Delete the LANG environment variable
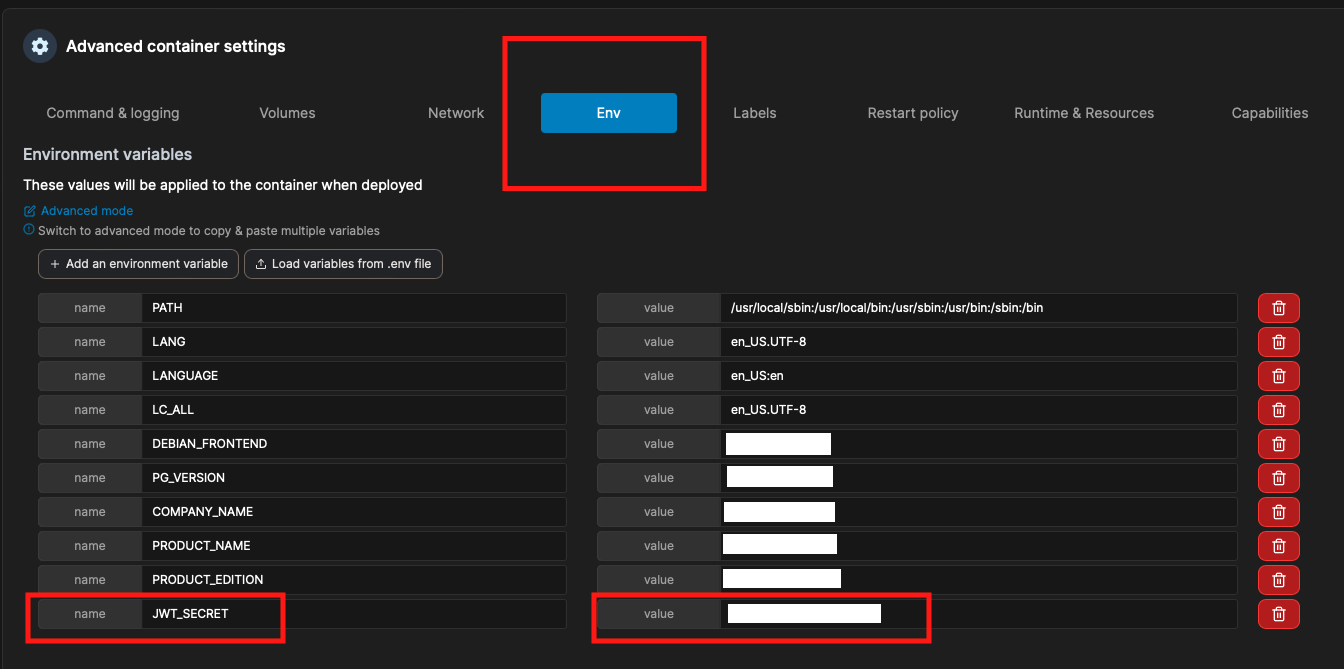The height and width of the screenshot is (669, 1344). point(1278,342)
